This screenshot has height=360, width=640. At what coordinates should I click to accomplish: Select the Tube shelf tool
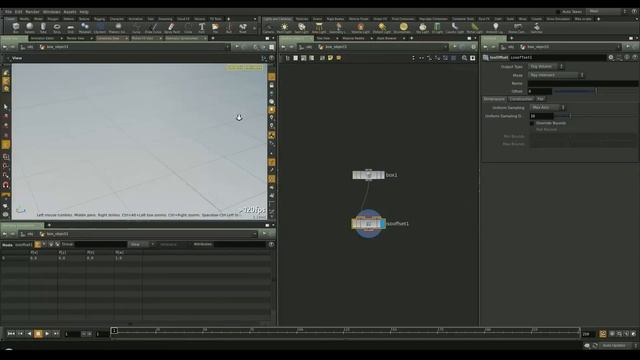coord(43,28)
